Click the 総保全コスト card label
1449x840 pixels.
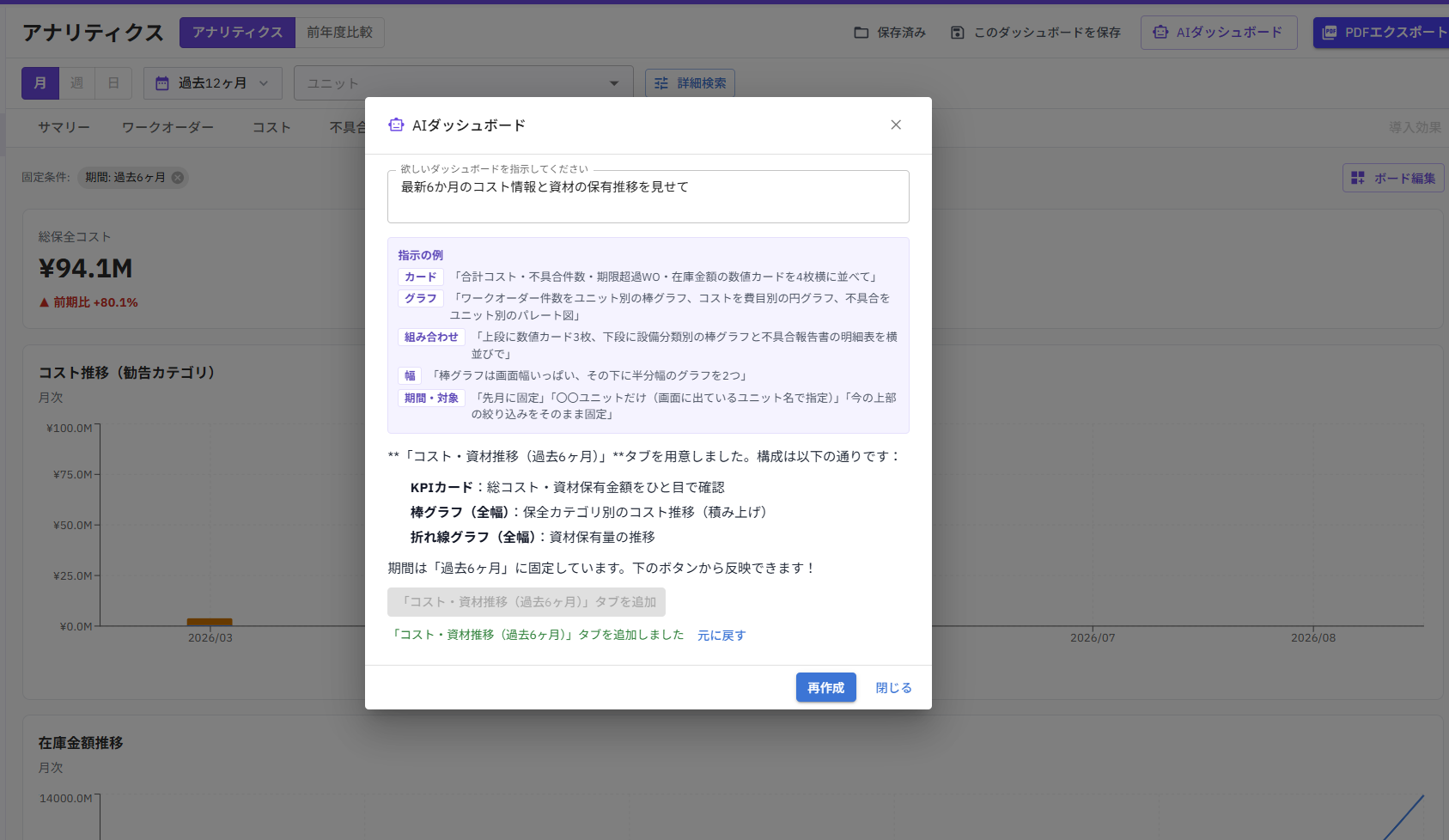point(75,237)
